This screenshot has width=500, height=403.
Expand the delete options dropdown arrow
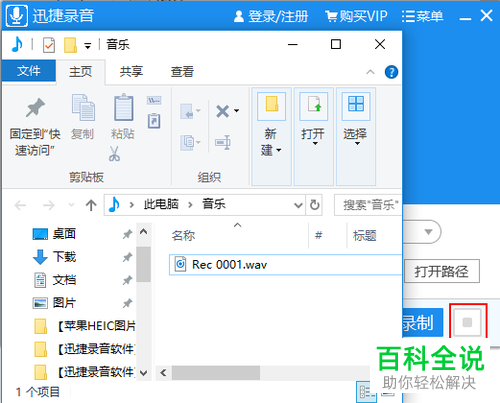[x=236, y=111]
